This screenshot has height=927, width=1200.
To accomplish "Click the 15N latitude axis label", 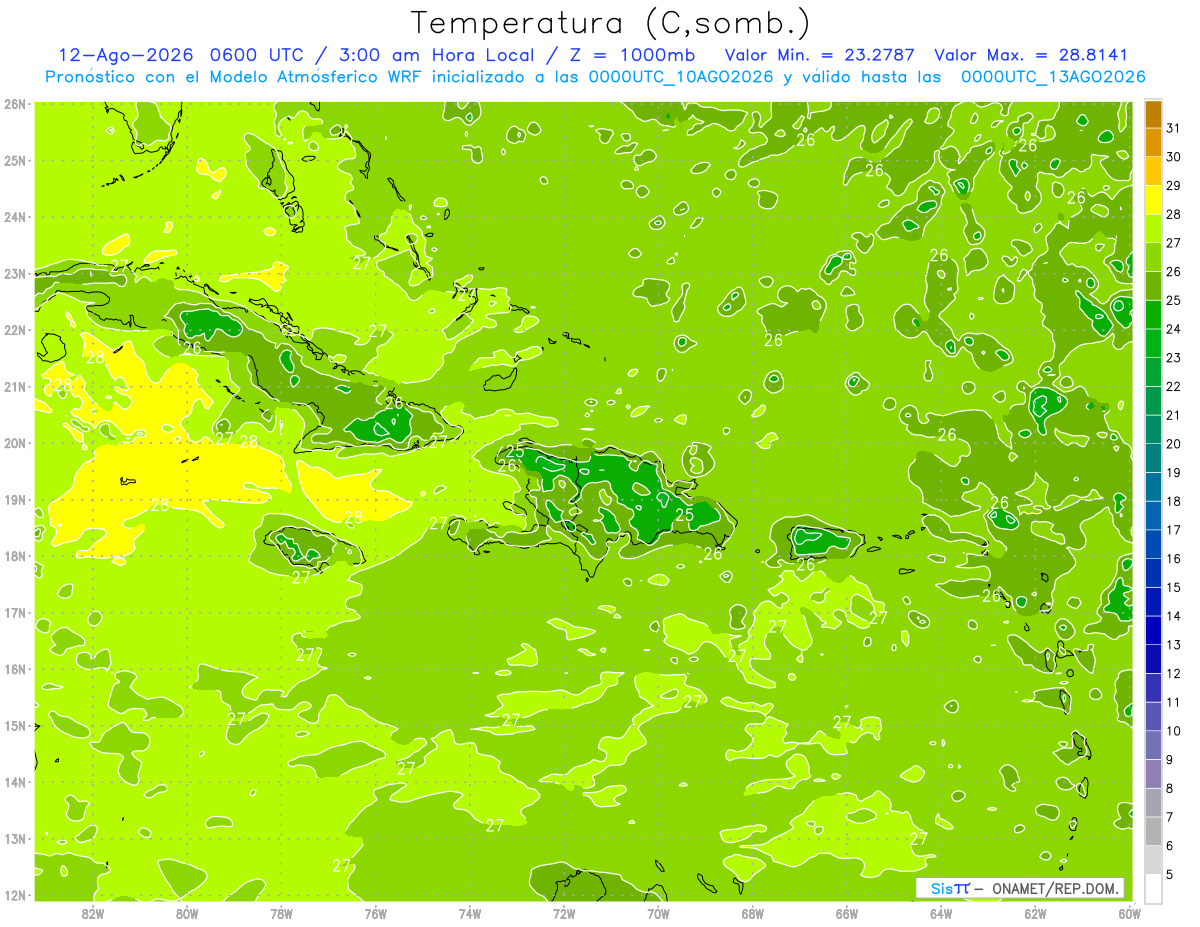I will [x=15, y=725].
